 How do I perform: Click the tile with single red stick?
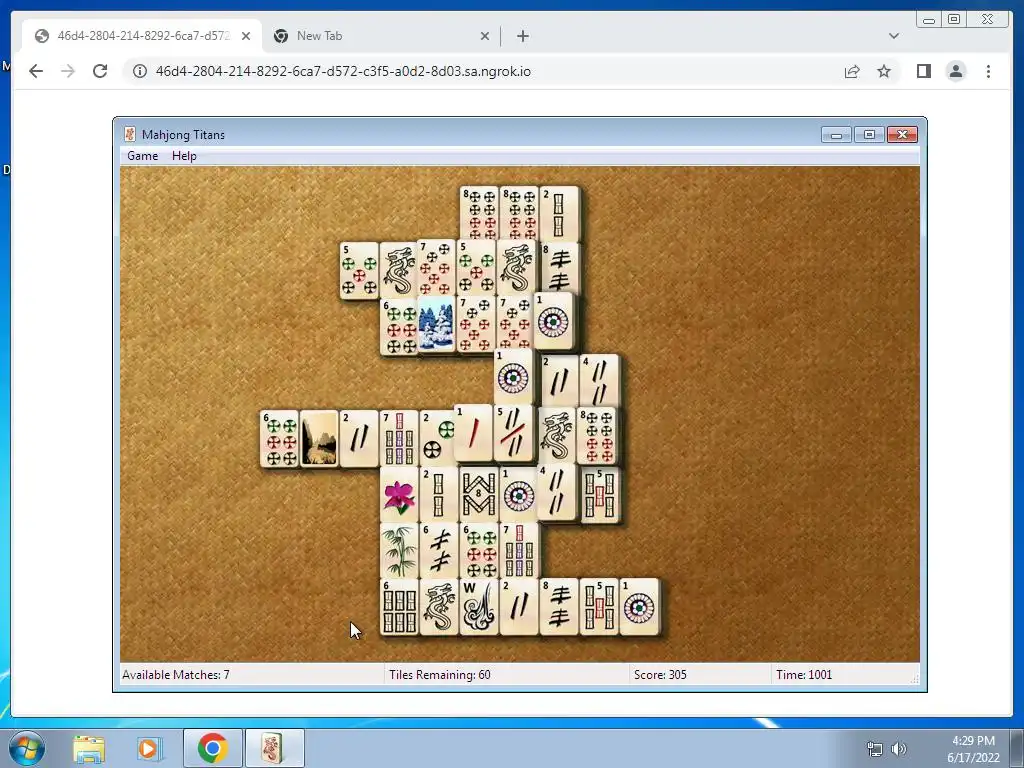(x=473, y=433)
